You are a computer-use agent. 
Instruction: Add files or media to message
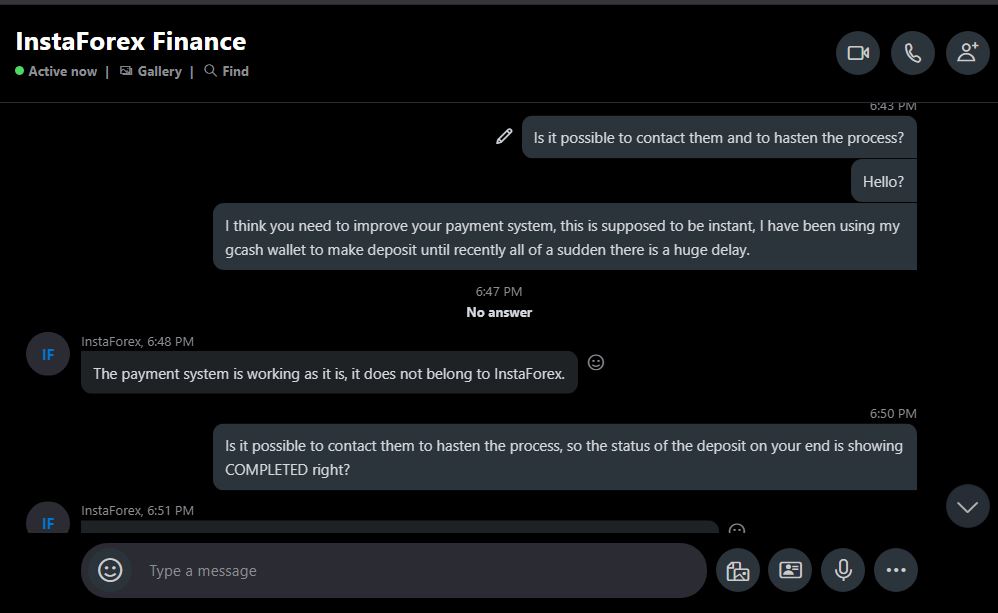coord(738,571)
